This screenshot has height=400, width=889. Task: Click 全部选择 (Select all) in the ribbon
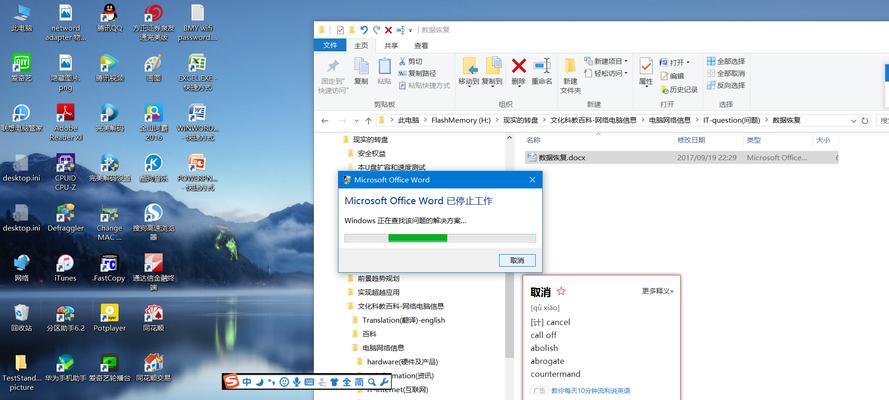(x=726, y=61)
